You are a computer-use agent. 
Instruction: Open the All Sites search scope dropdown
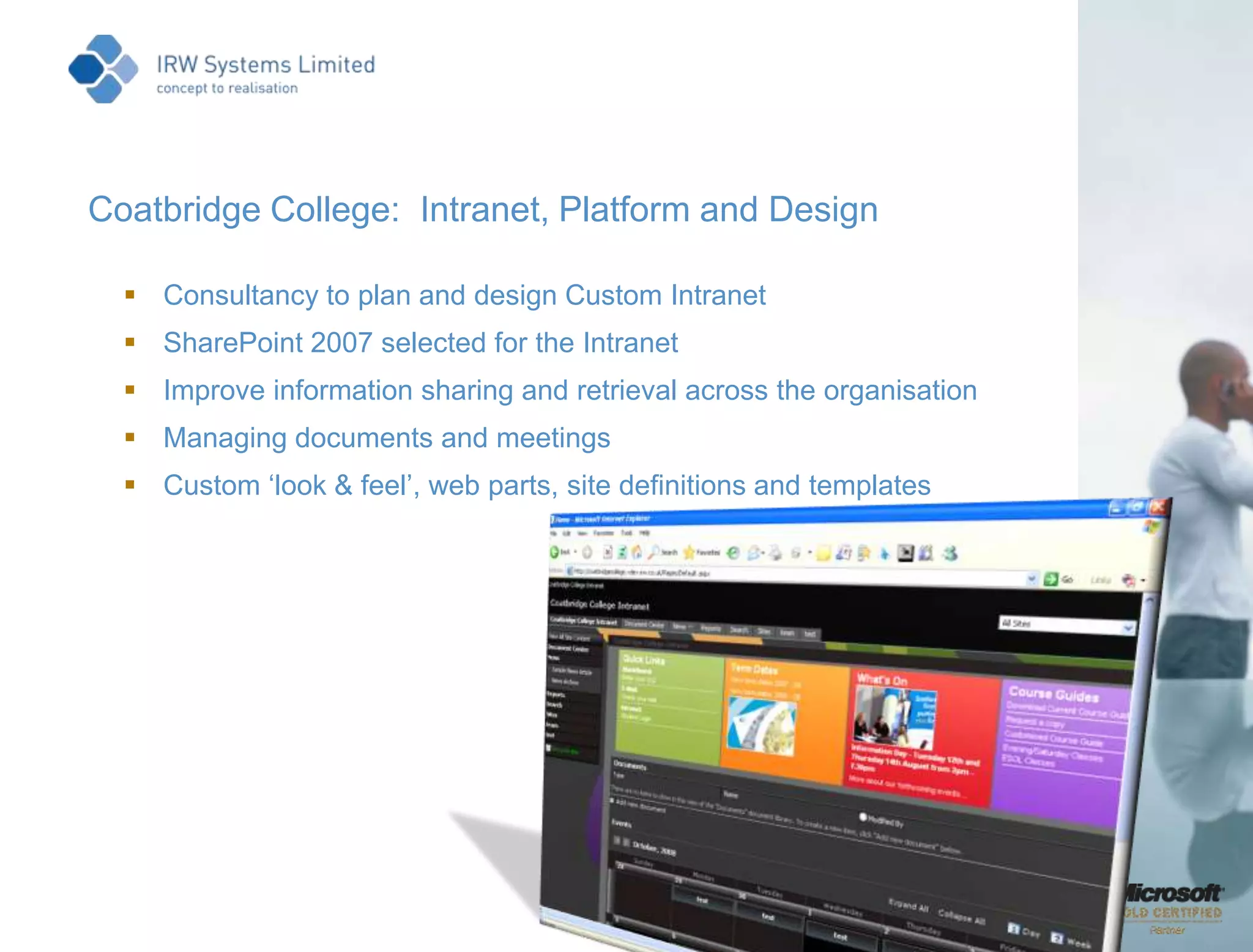point(1128,628)
